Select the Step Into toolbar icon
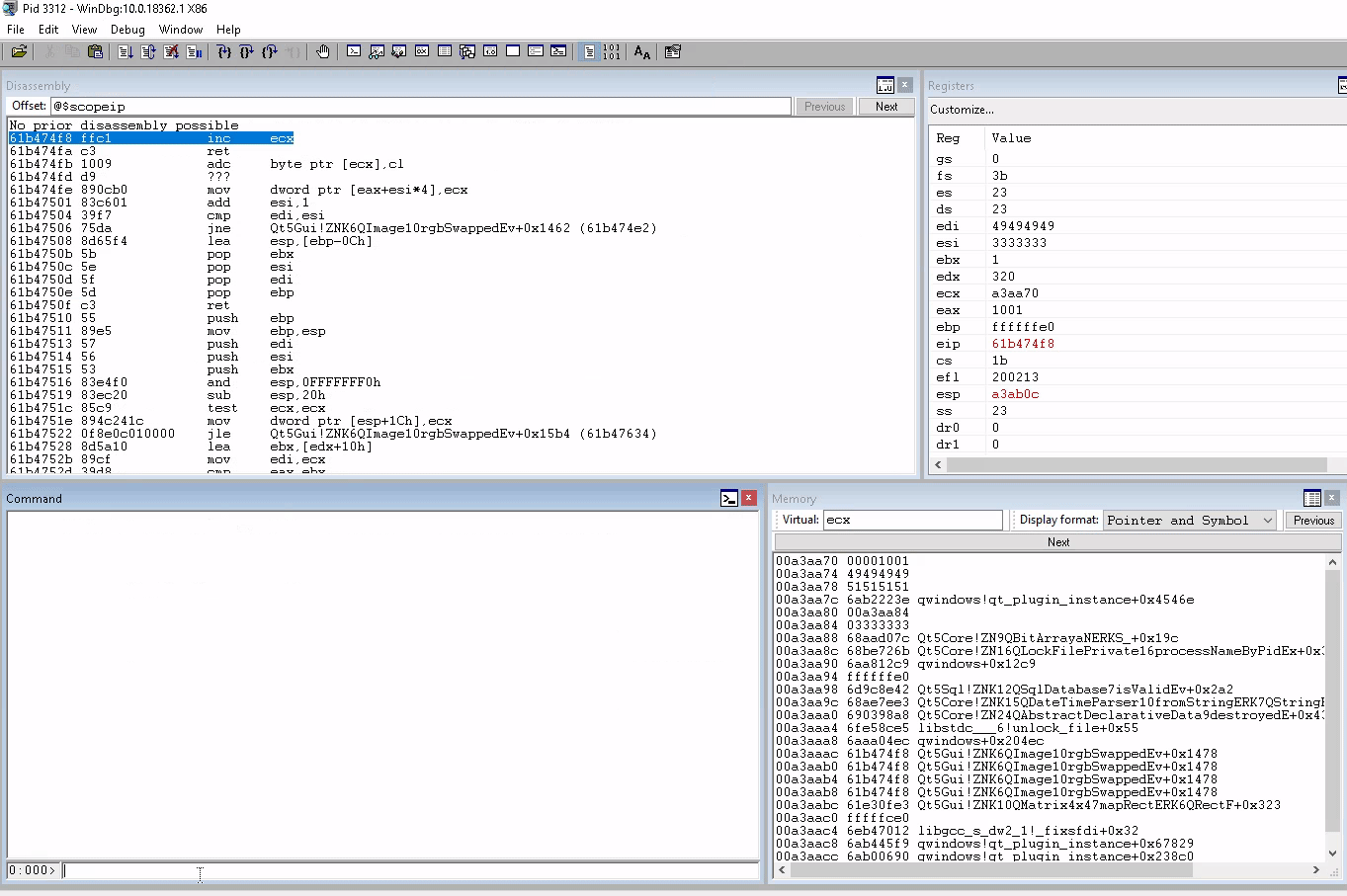 coord(224,50)
